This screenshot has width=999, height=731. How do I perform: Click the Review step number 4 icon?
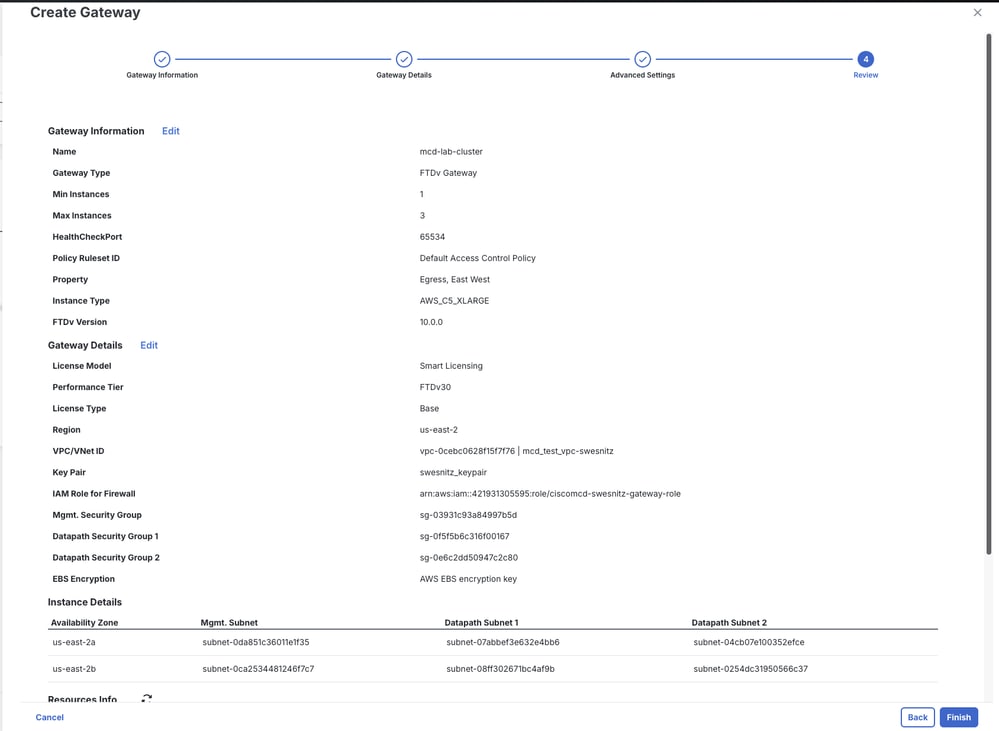point(865,59)
